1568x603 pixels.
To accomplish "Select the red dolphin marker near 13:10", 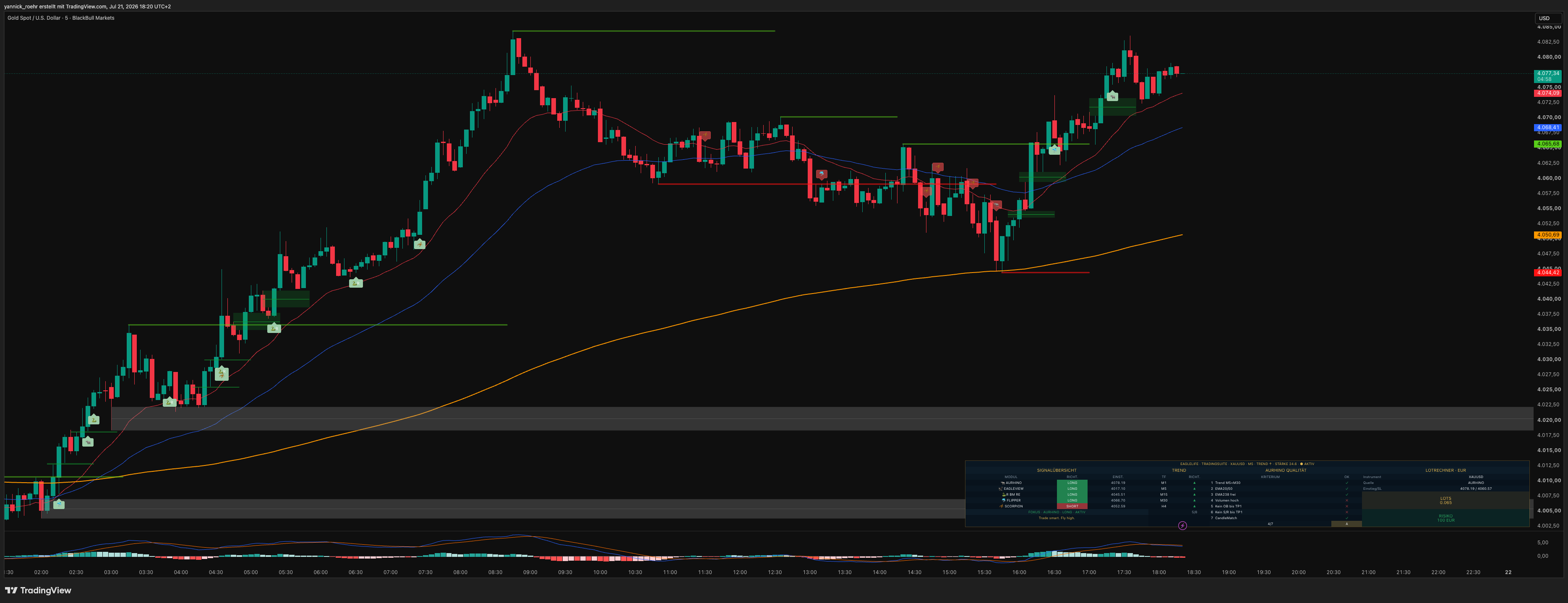I will [821, 174].
